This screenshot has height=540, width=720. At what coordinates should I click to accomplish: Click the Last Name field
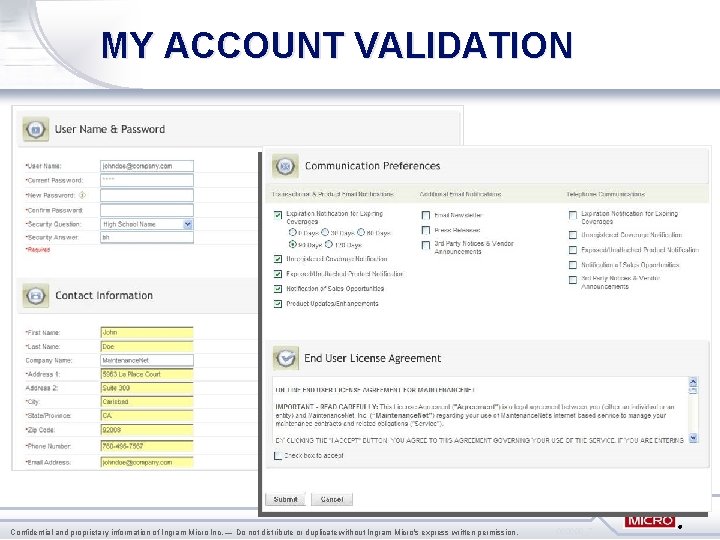click(147, 346)
